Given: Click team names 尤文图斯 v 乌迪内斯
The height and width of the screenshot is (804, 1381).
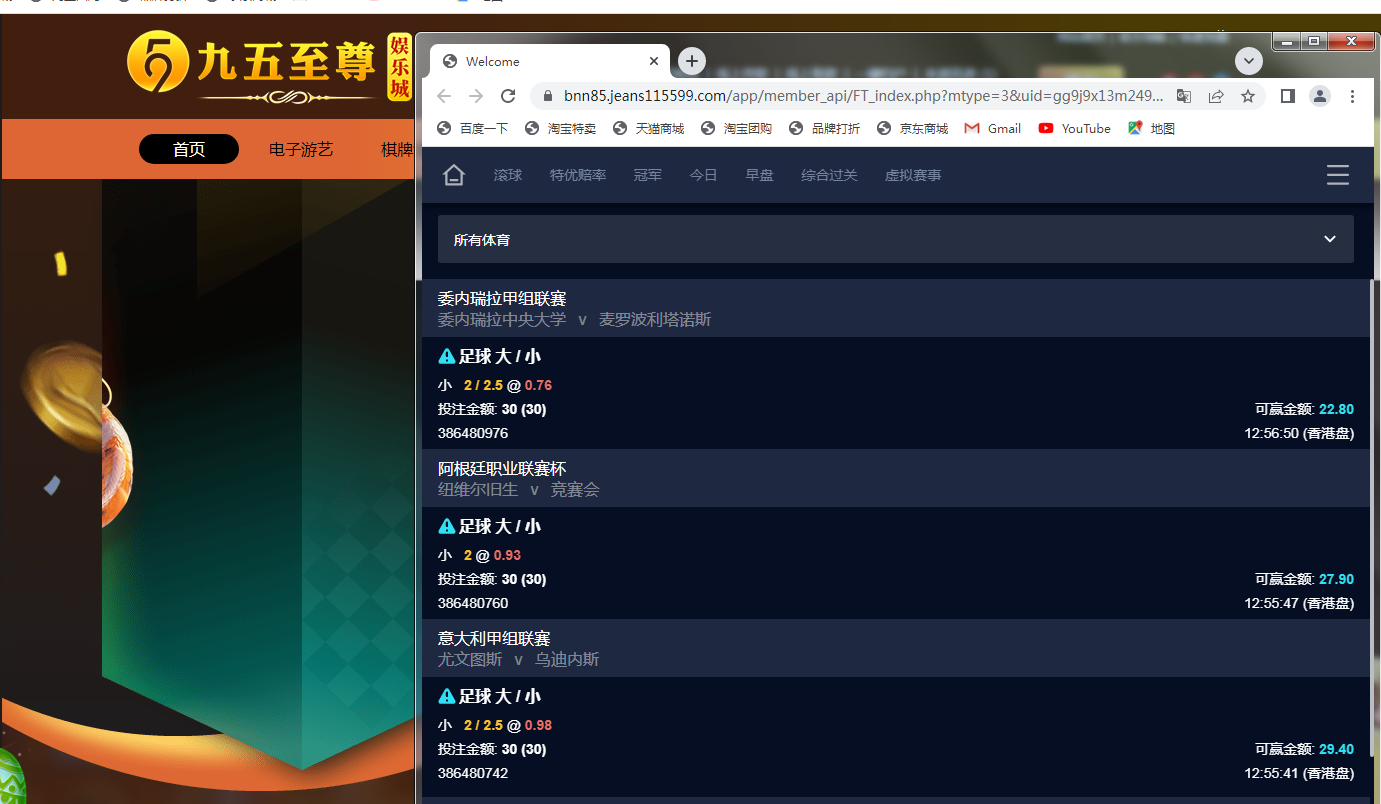Looking at the screenshot, I should (x=519, y=659).
